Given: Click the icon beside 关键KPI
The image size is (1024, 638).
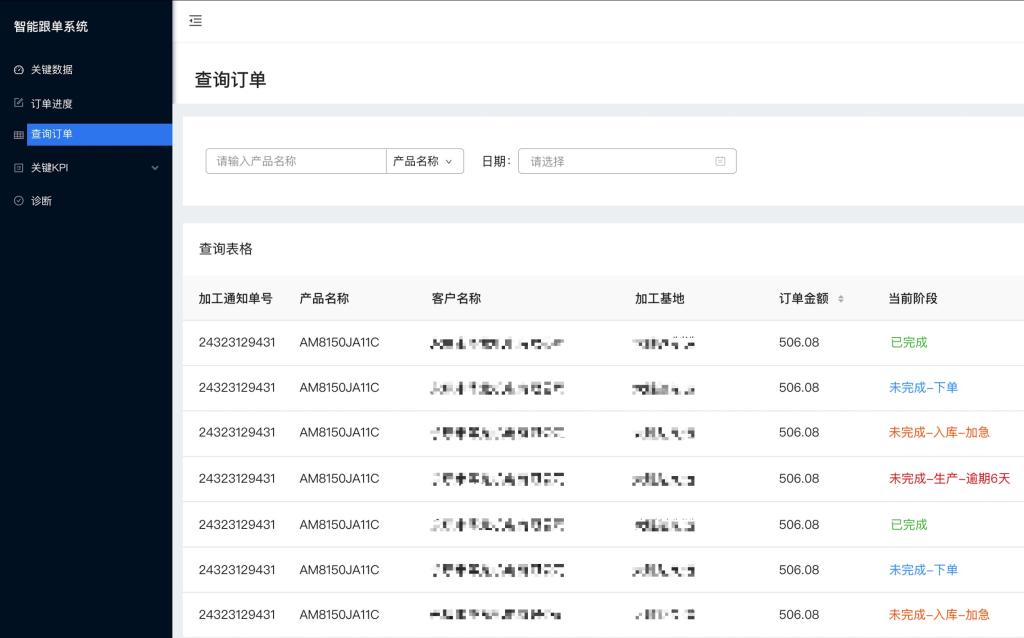Looking at the screenshot, I should point(18,168).
